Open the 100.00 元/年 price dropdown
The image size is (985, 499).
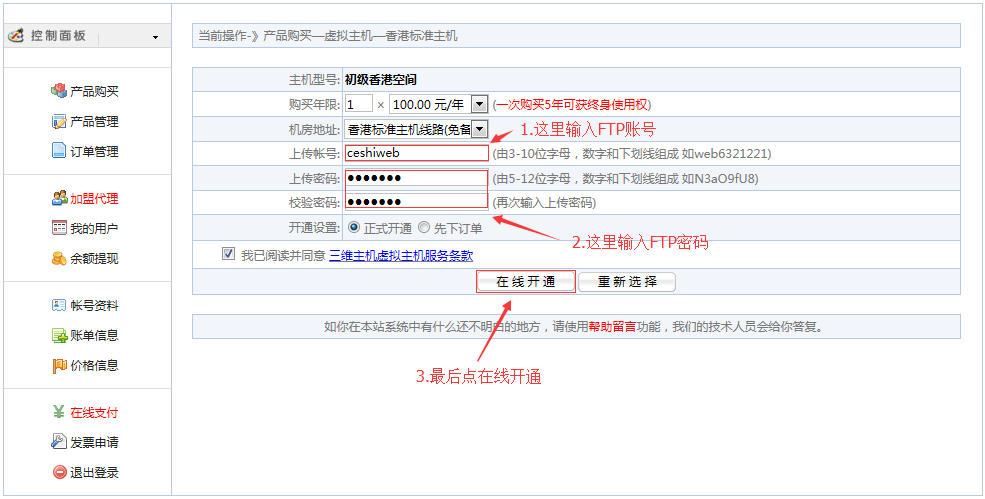click(479, 104)
